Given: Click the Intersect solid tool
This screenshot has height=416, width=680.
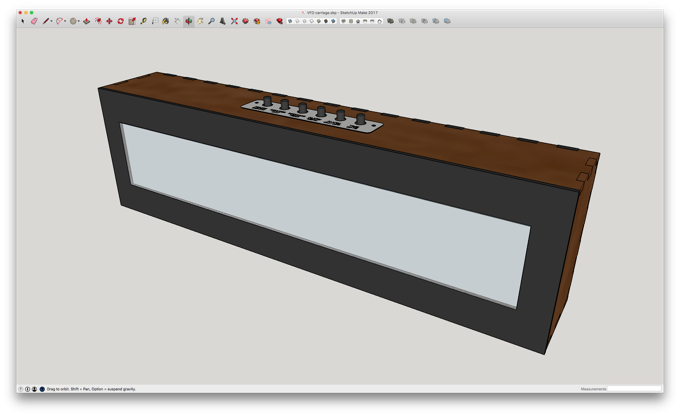Looking at the screenshot, I should [x=402, y=21].
